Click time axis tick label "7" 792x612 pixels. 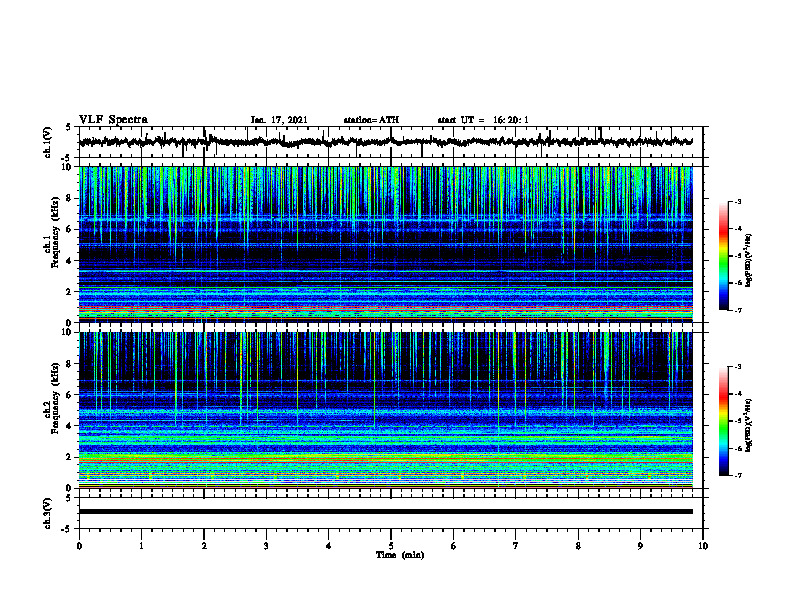coord(516,546)
